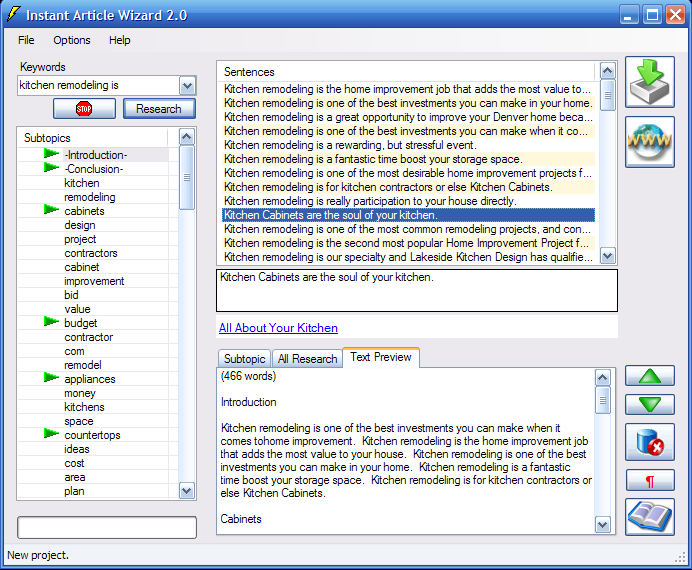Click the red paragraph mark button
The image size is (692, 570).
[x=650, y=480]
